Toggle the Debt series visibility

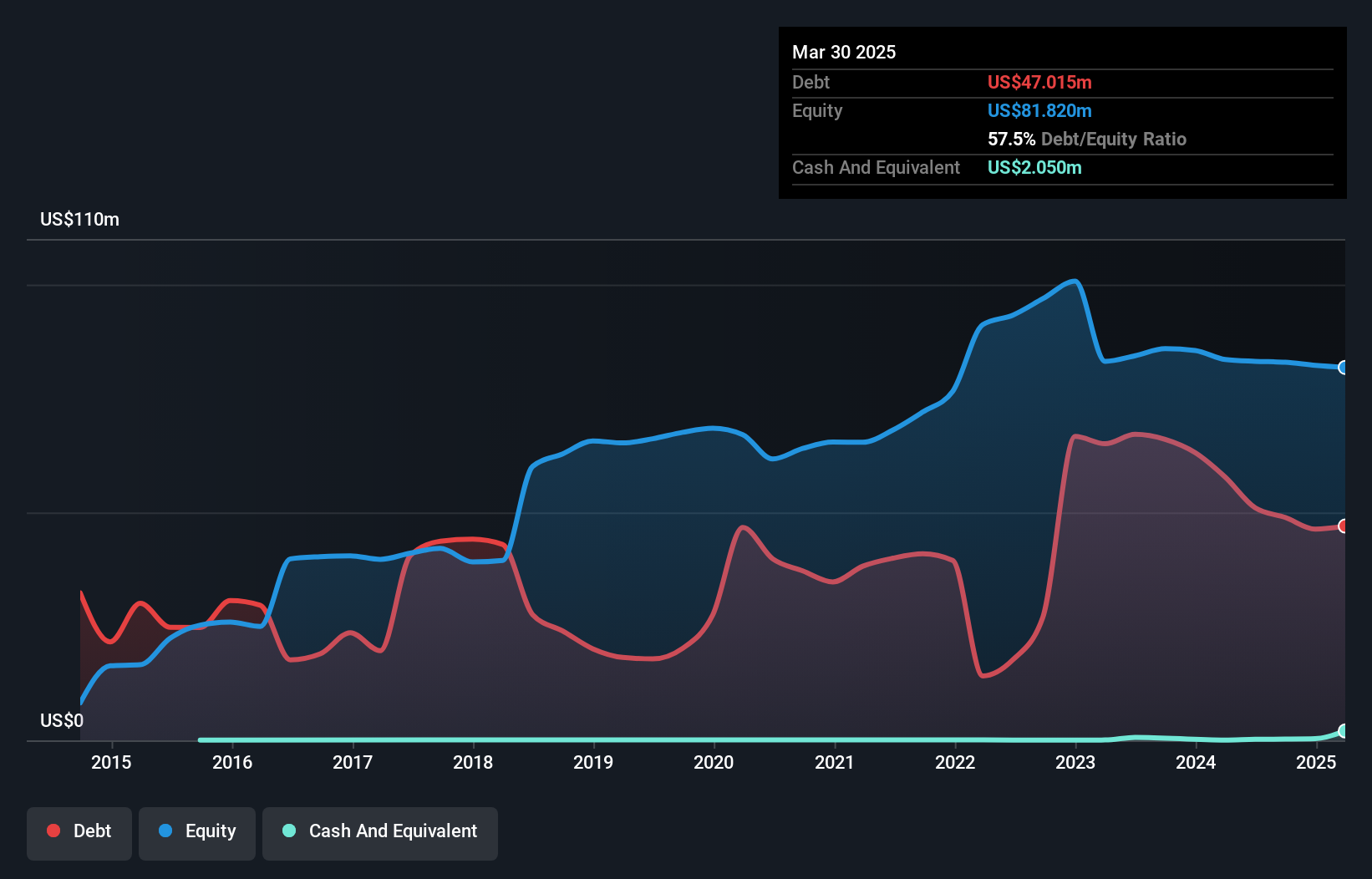point(79,832)
